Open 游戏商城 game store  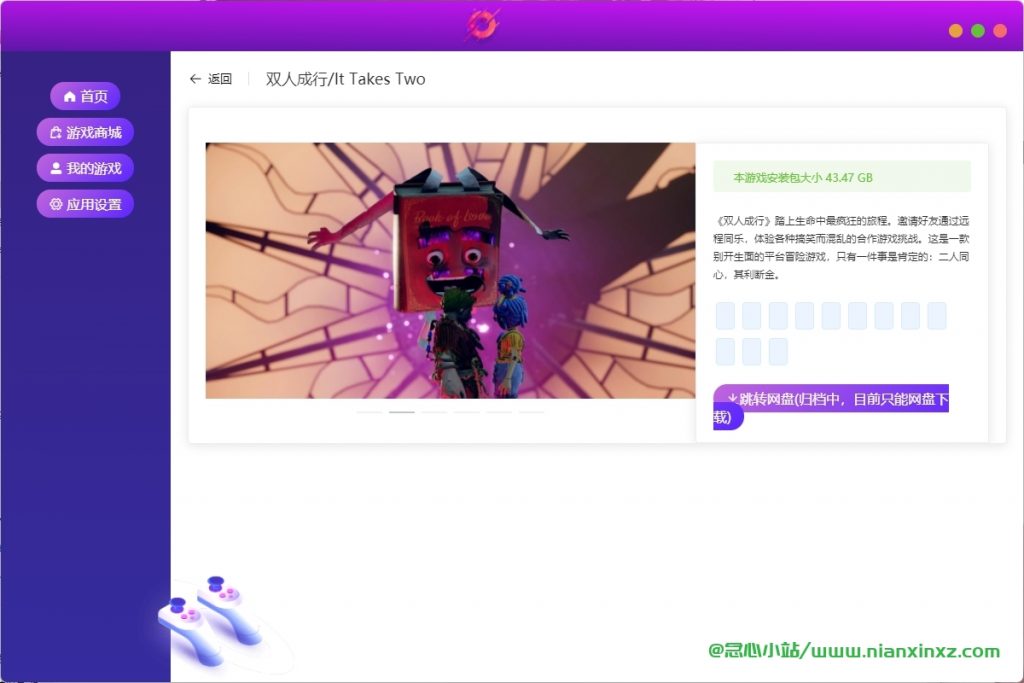85,133
